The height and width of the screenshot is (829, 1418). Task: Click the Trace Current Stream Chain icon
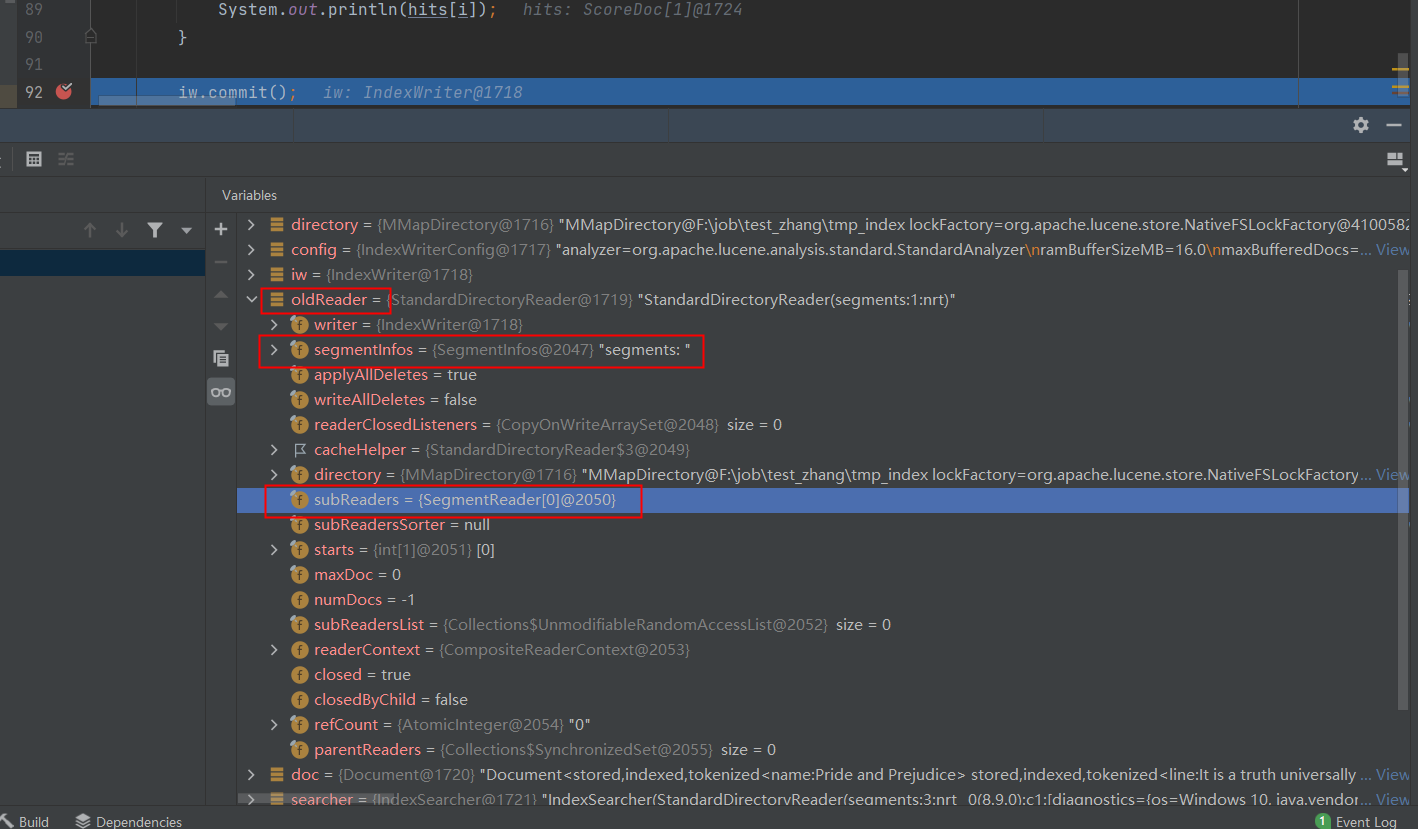(x=66, y=159)
